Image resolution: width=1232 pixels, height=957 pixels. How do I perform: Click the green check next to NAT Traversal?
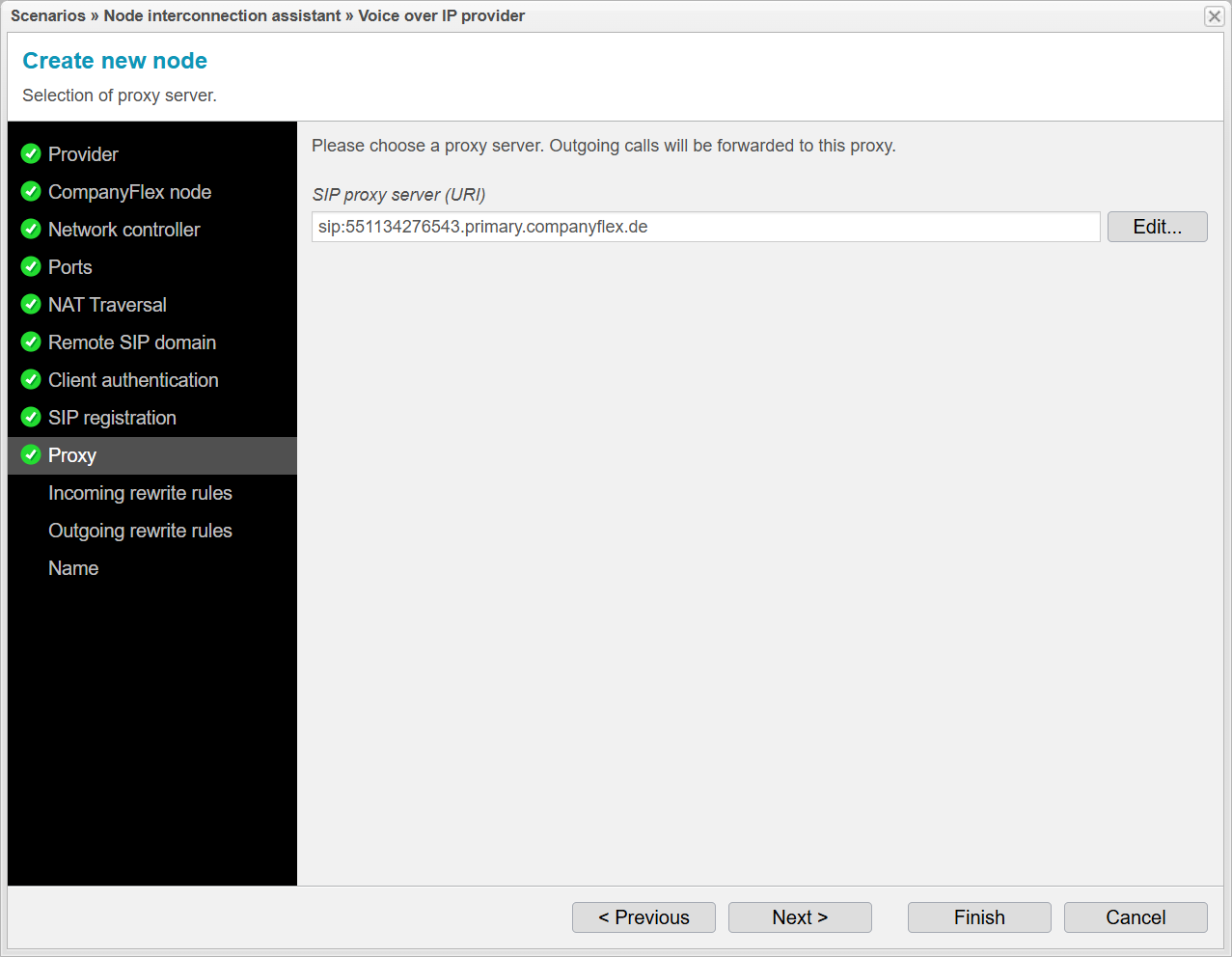pyautogui.click(x=31, y=304)
